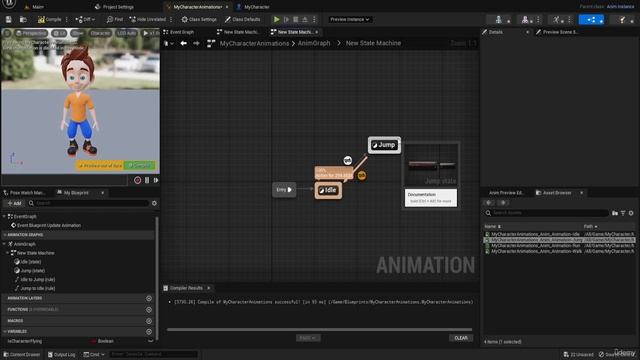The width and height of the screenshot is (640, 360).
Task: Open viewport LOD Auto menu
Action: tap(126, 33)
